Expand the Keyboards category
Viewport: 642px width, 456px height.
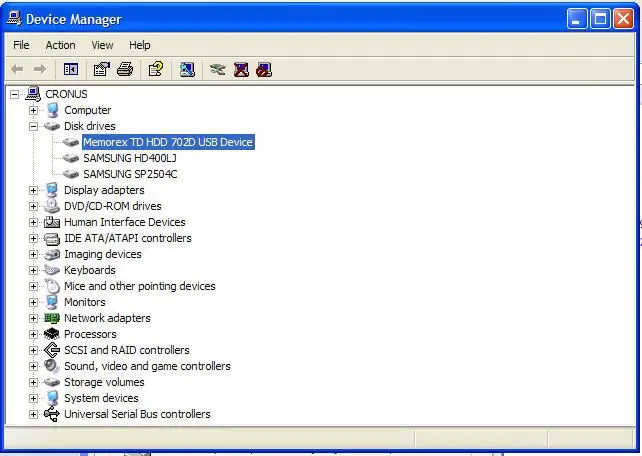click(x=34, y=270)
